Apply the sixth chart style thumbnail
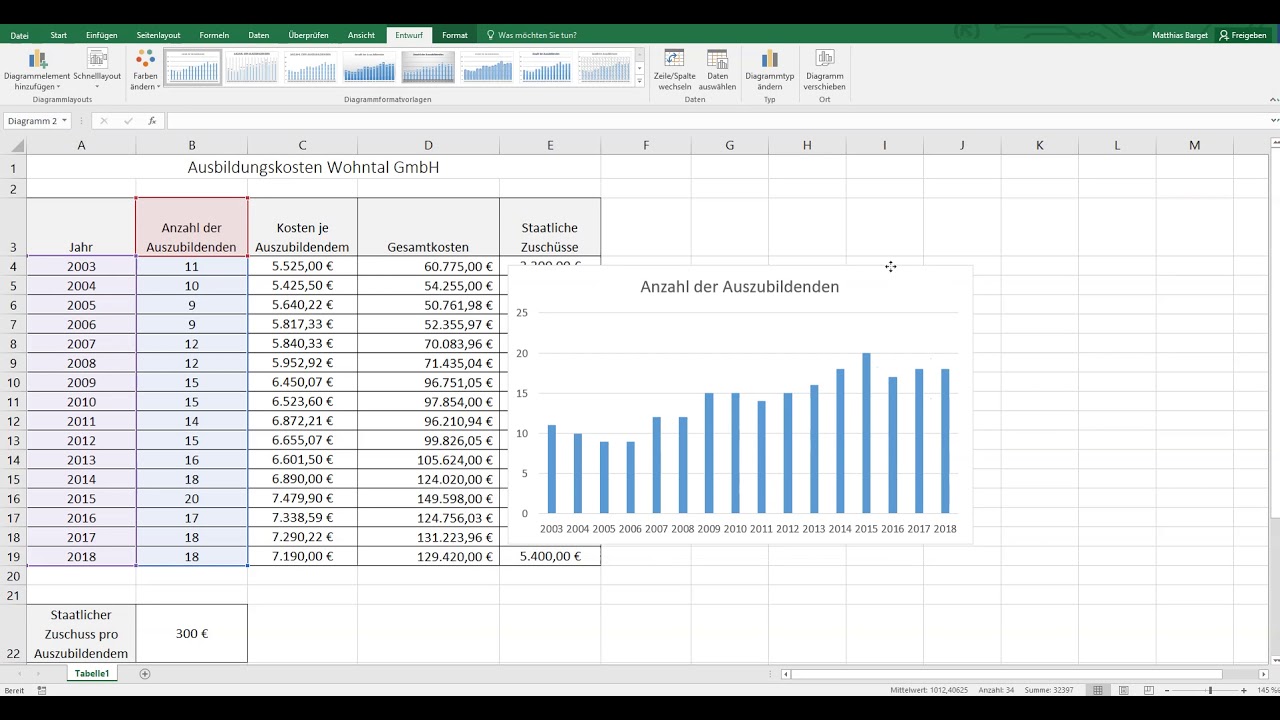 click(487, 68)
